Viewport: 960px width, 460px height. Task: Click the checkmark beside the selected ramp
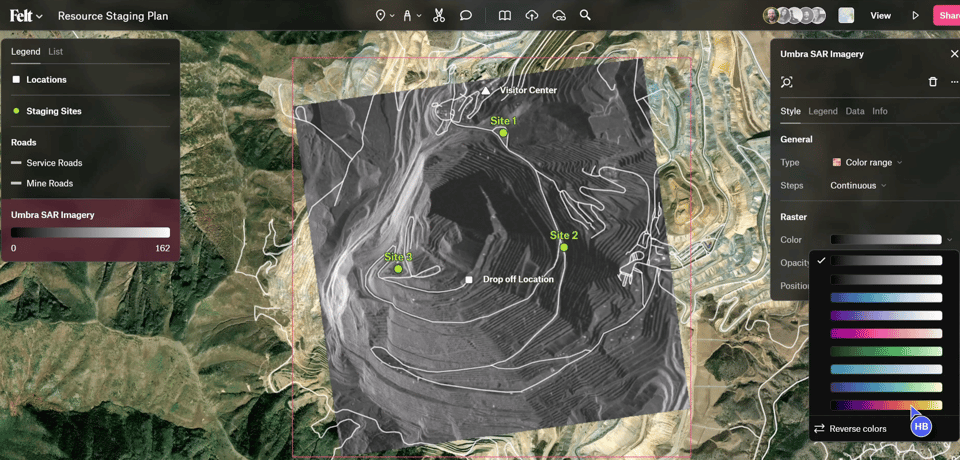point(821,260)
